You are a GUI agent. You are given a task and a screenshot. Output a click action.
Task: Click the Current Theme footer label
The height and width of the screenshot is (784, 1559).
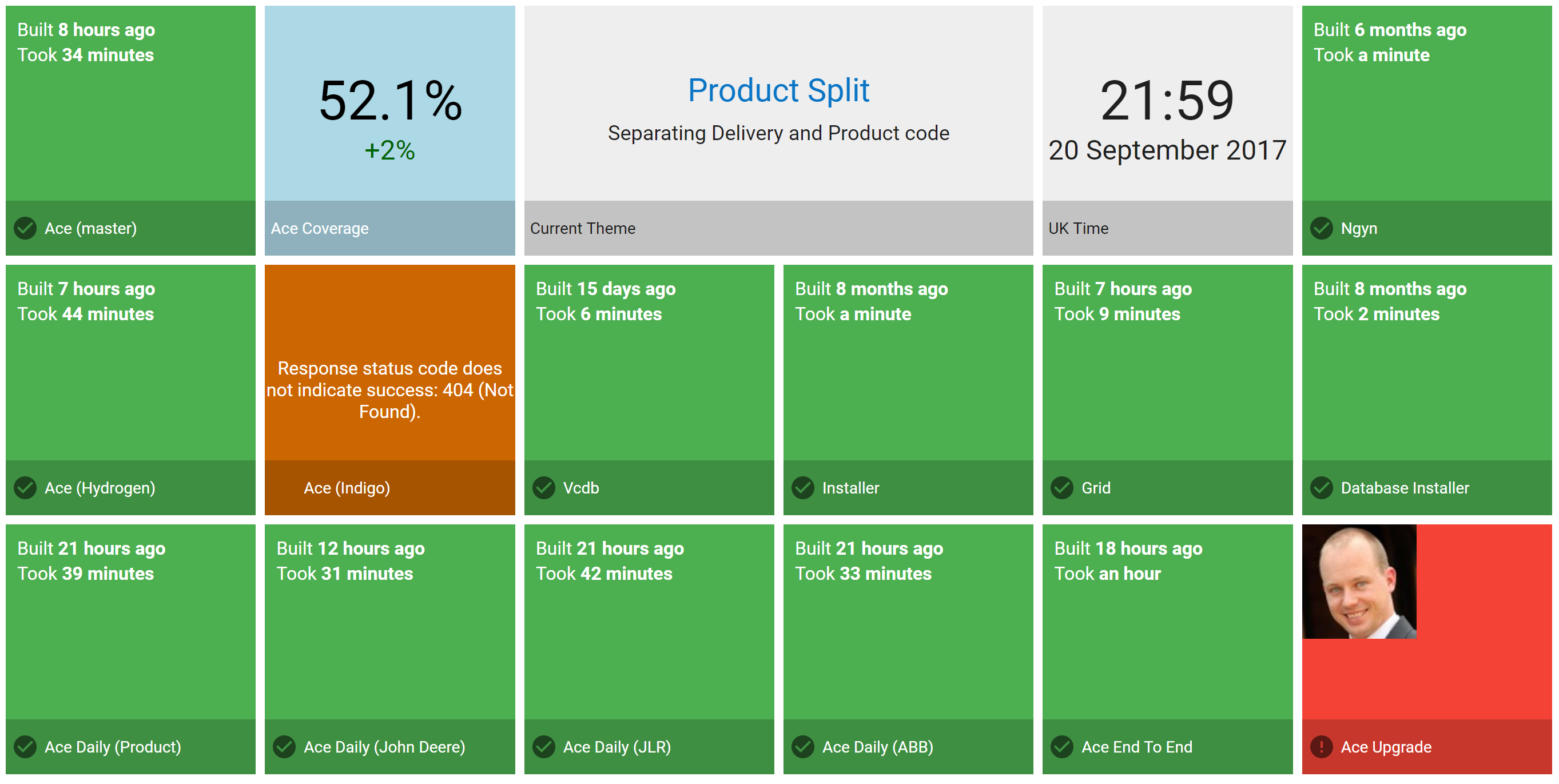582,228
